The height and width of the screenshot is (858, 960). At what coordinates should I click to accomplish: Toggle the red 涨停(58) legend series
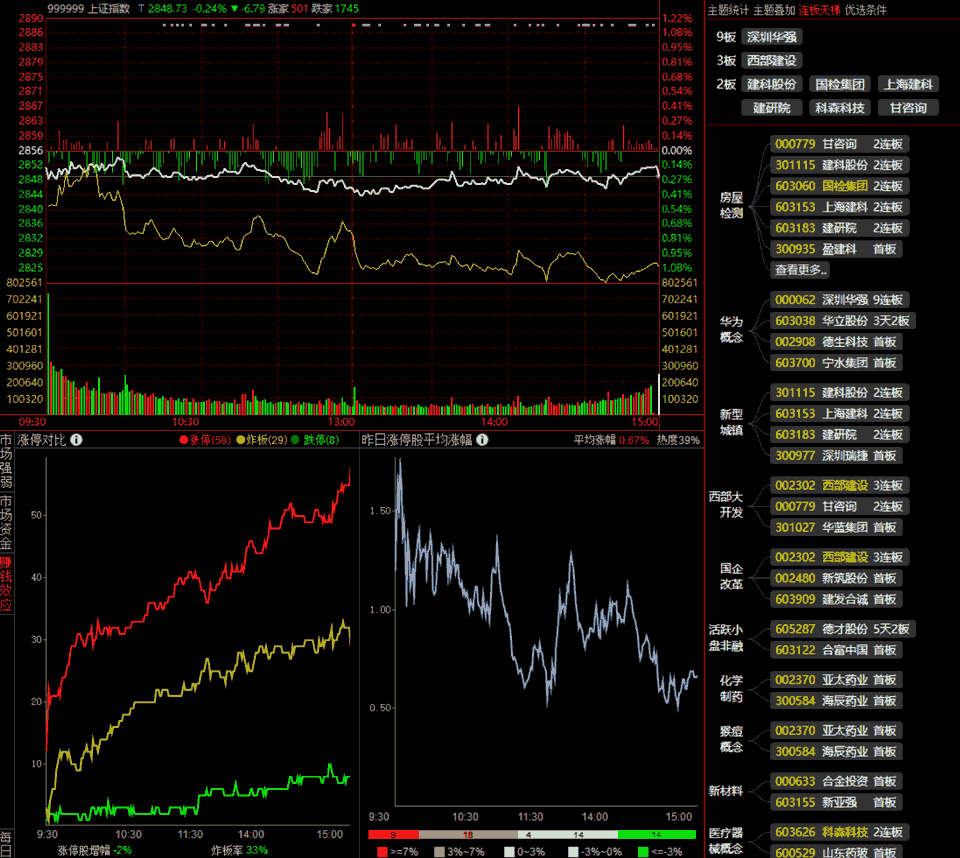205,440
